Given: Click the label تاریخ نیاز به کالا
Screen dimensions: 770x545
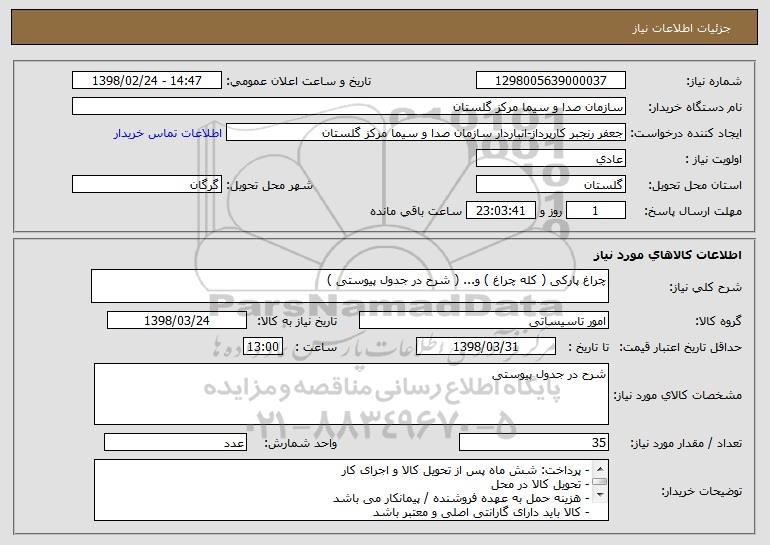Looking at the screenshot, I should pos(297,321).
